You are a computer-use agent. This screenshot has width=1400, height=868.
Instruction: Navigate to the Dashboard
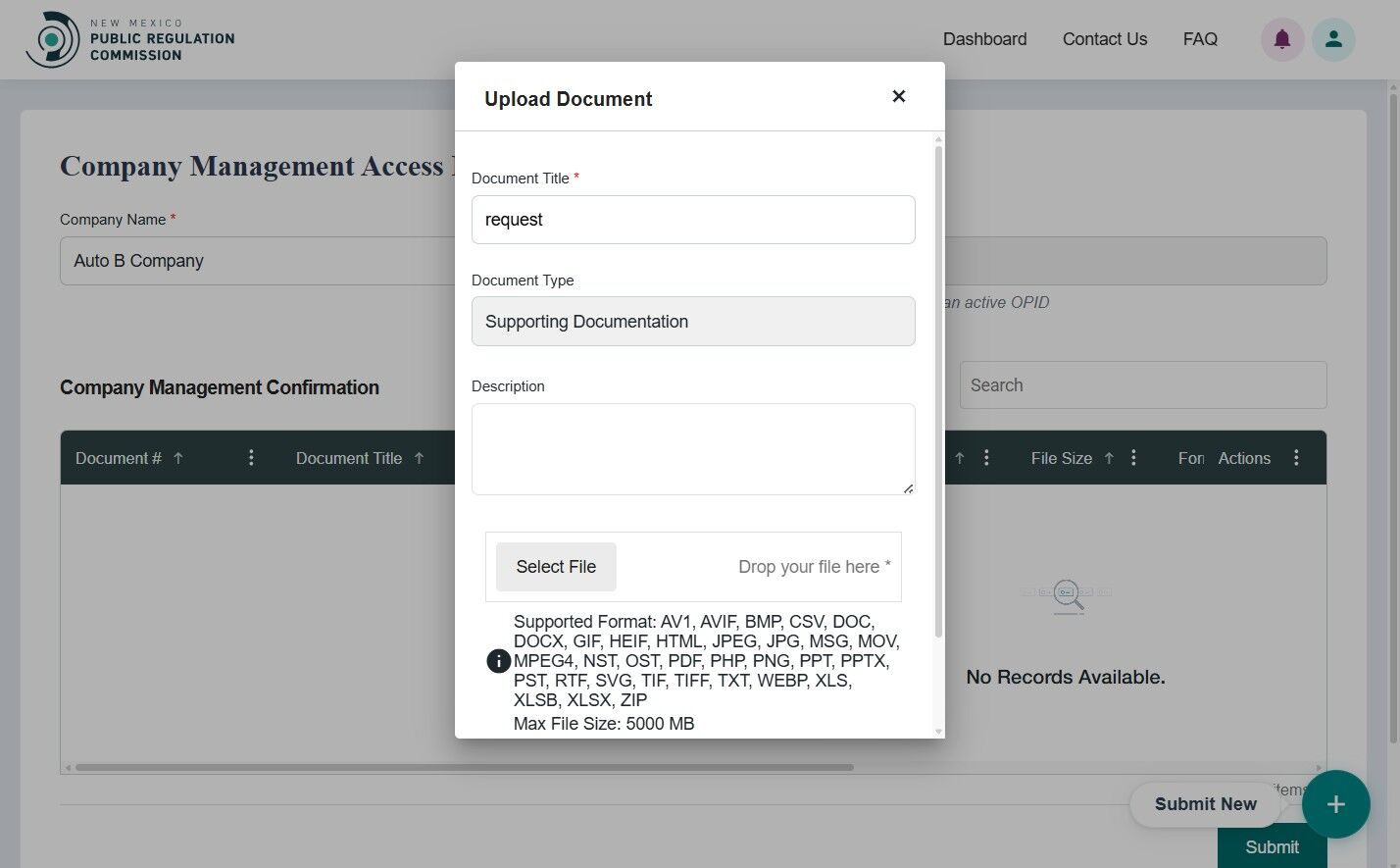(x=984, y=39)
